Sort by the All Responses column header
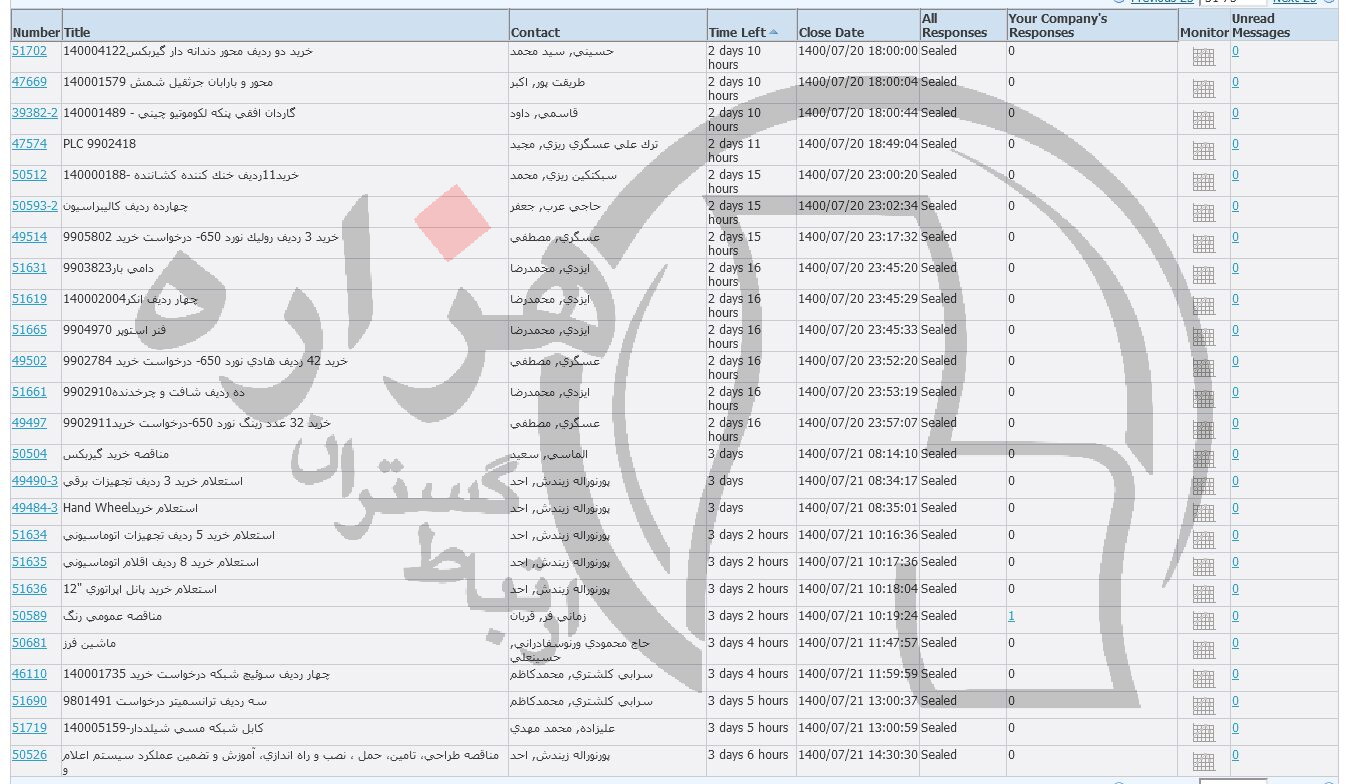 (954, 25)
